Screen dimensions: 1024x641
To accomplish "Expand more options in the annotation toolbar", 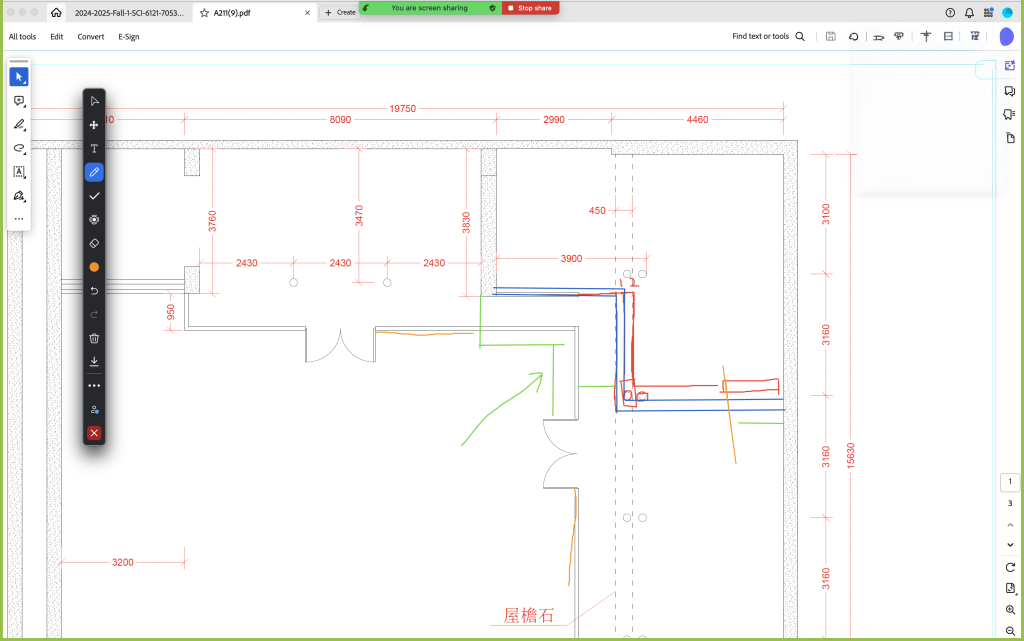I will pos(94,385).
